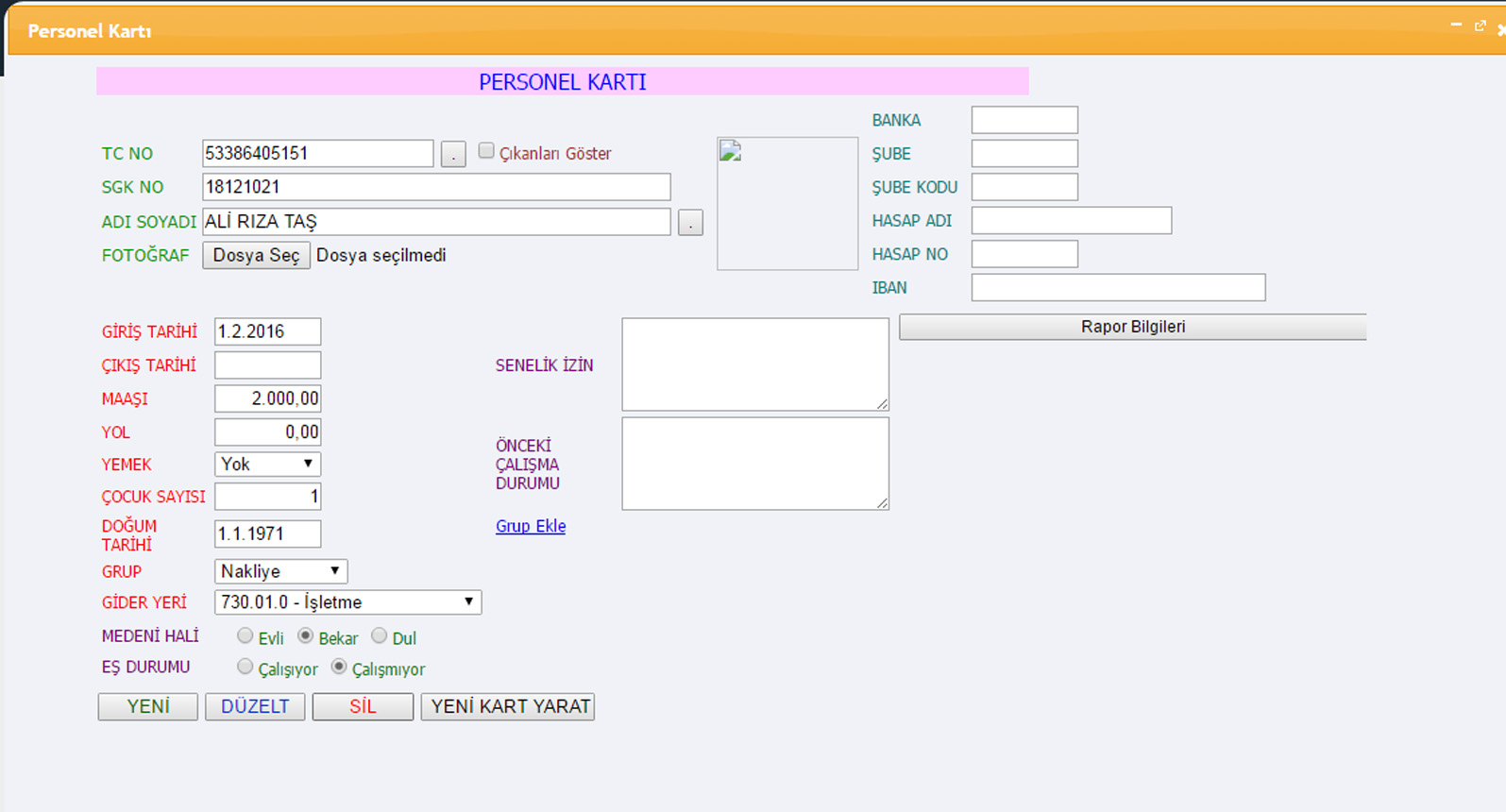Click the ADI SOYADI name field

point(436,222)
